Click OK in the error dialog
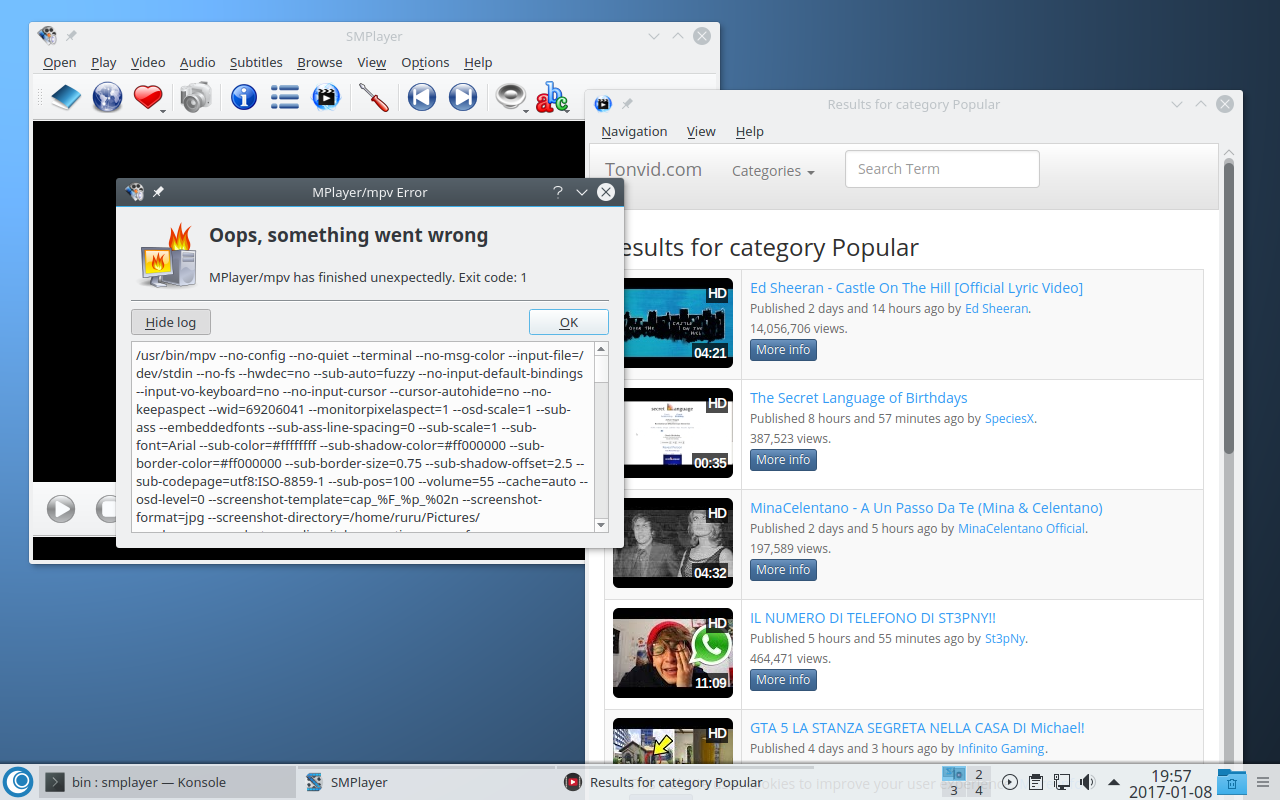The width and height of the screenshot is (1280, 800). coord(569,322)
